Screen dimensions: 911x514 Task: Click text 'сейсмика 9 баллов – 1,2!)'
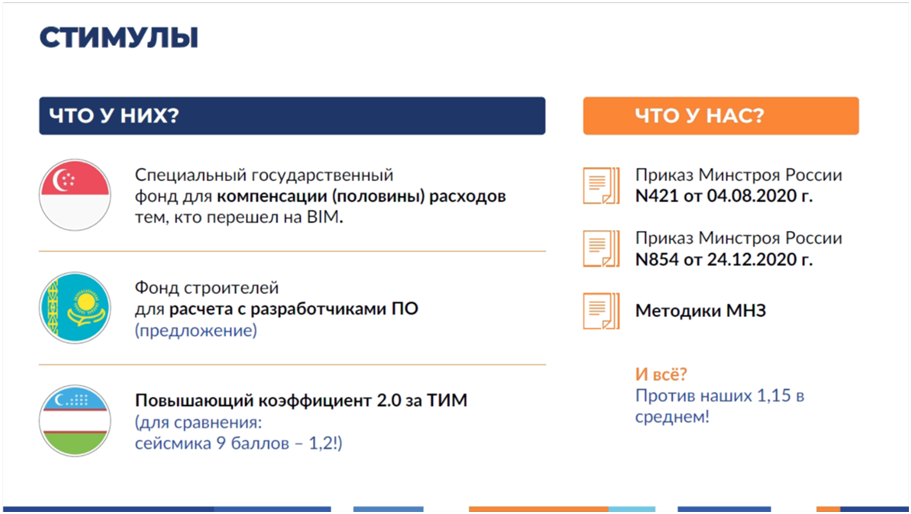(239, 443)
